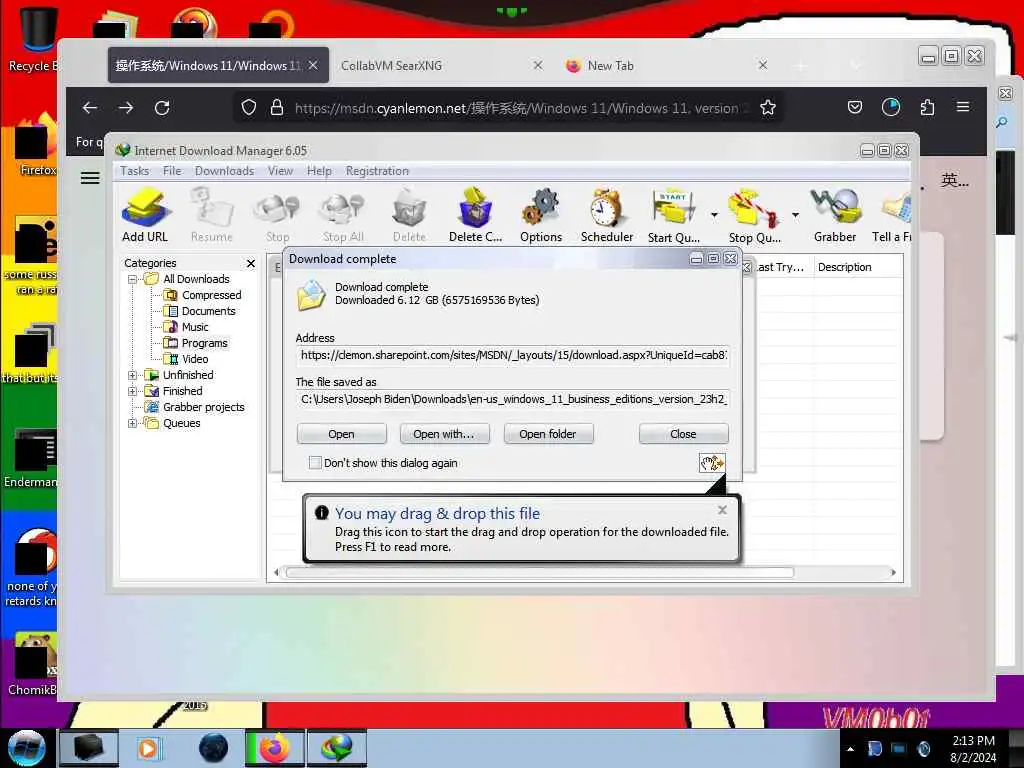Collapse the All Downloads tree node
The image size is (1024, 768).
coord(133,280)
